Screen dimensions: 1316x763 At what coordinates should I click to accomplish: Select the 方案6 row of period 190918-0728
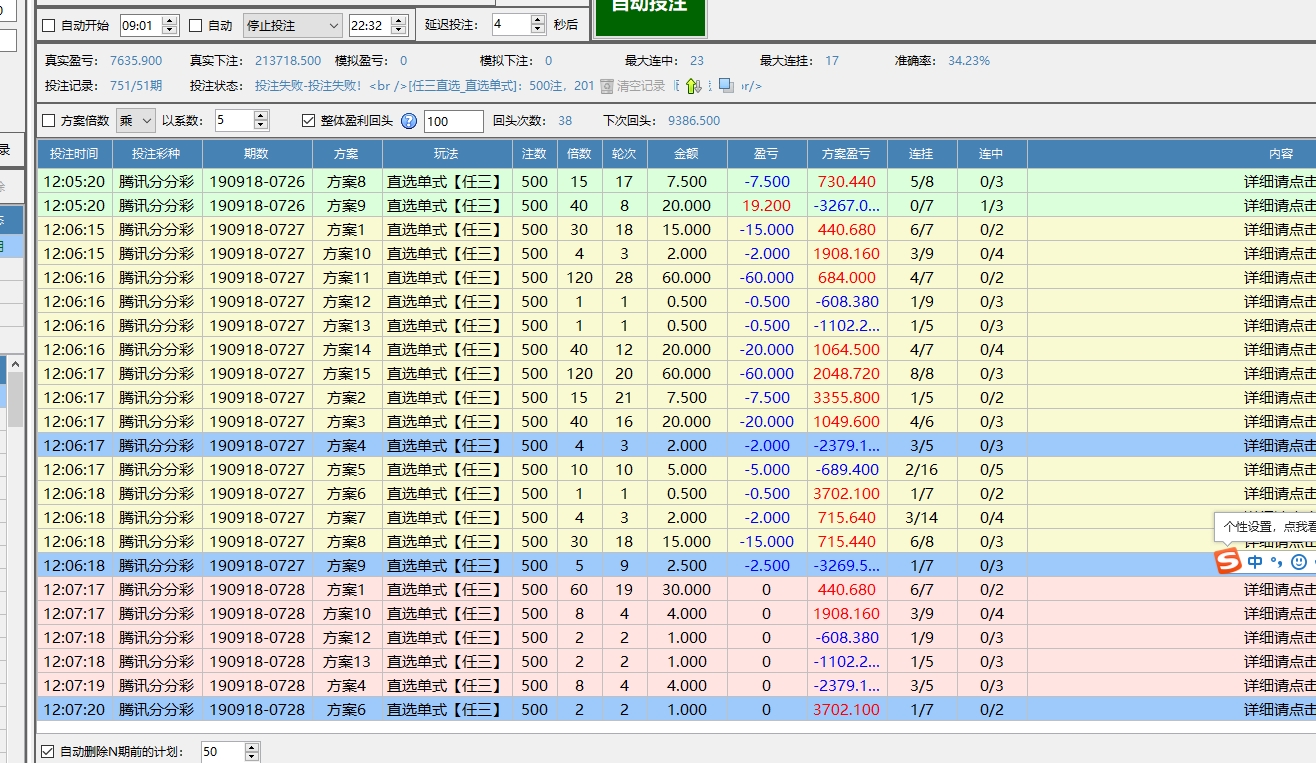(x=677, y=709)
